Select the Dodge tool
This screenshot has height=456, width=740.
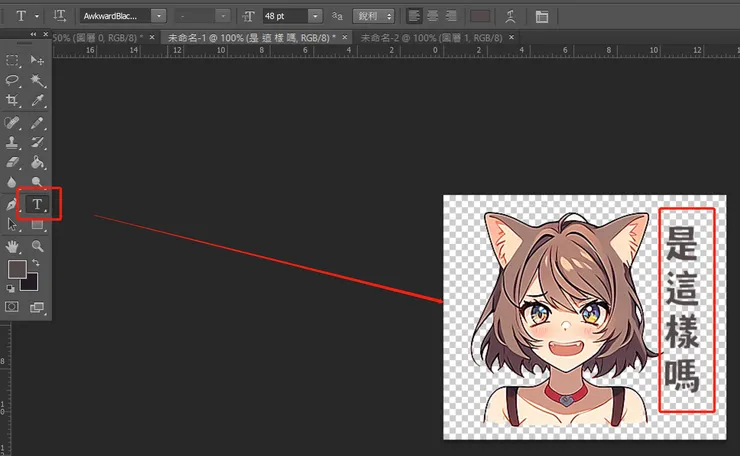[x=37, y=182]
